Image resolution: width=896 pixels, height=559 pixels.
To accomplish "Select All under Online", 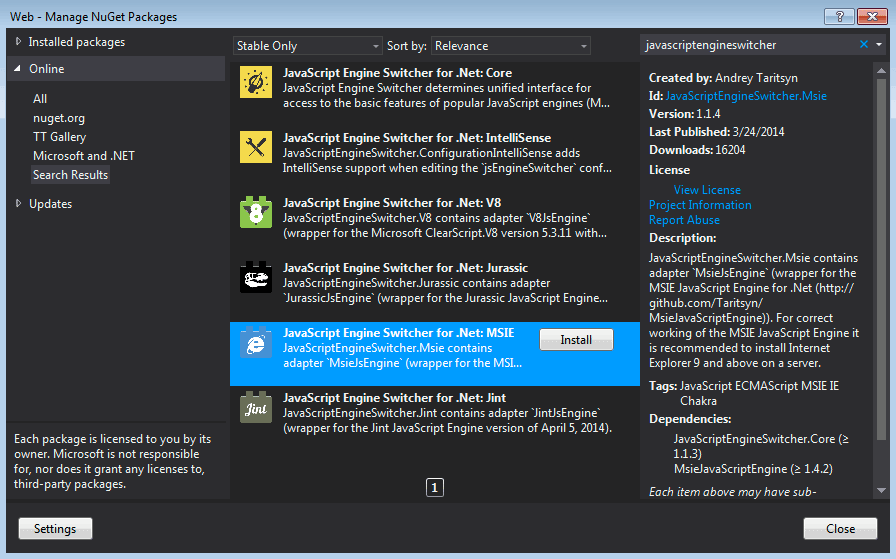I will 40,99.
